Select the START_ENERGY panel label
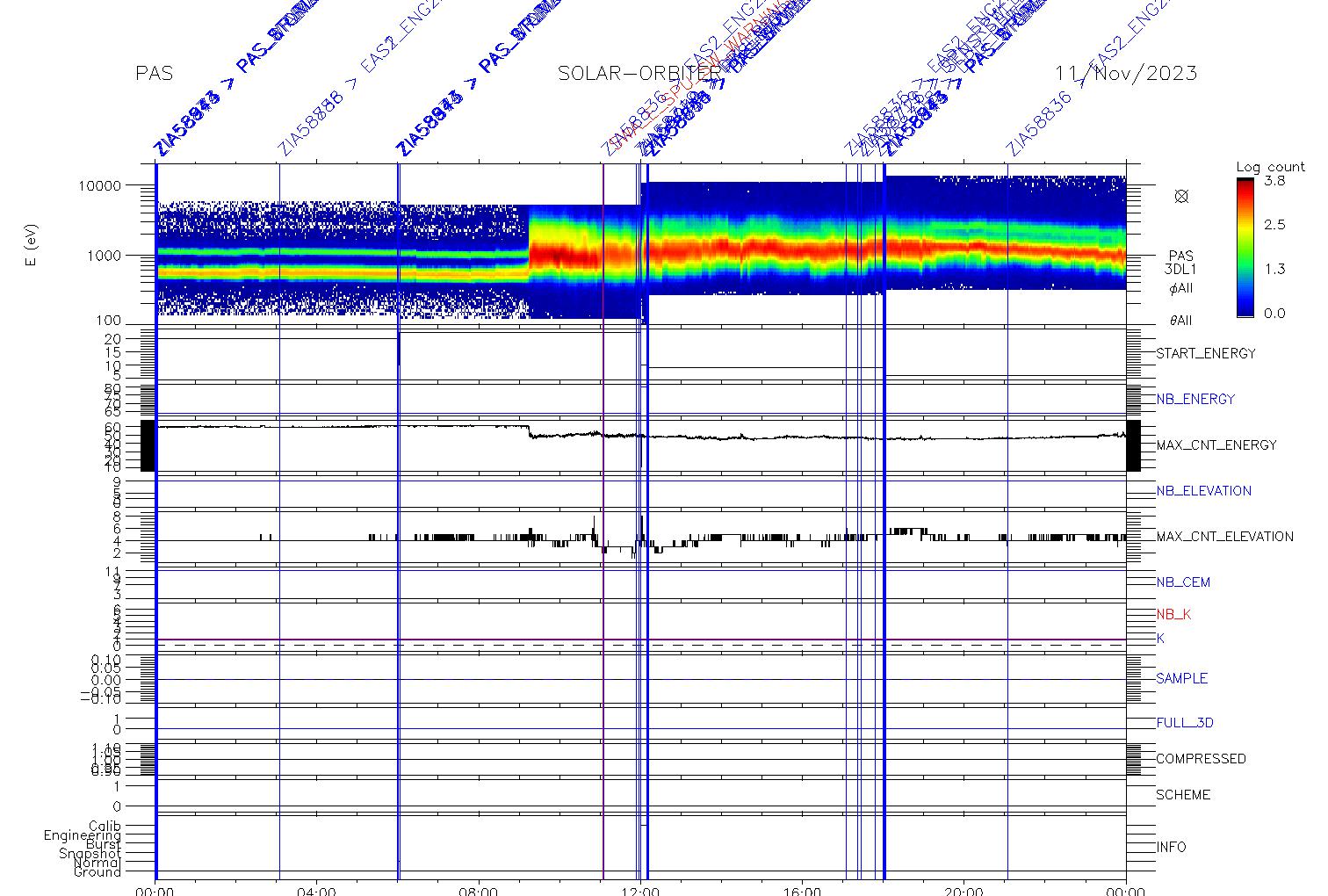Screen dimensions: 1328x896 pyautogui.click(x=1206, y=354)
